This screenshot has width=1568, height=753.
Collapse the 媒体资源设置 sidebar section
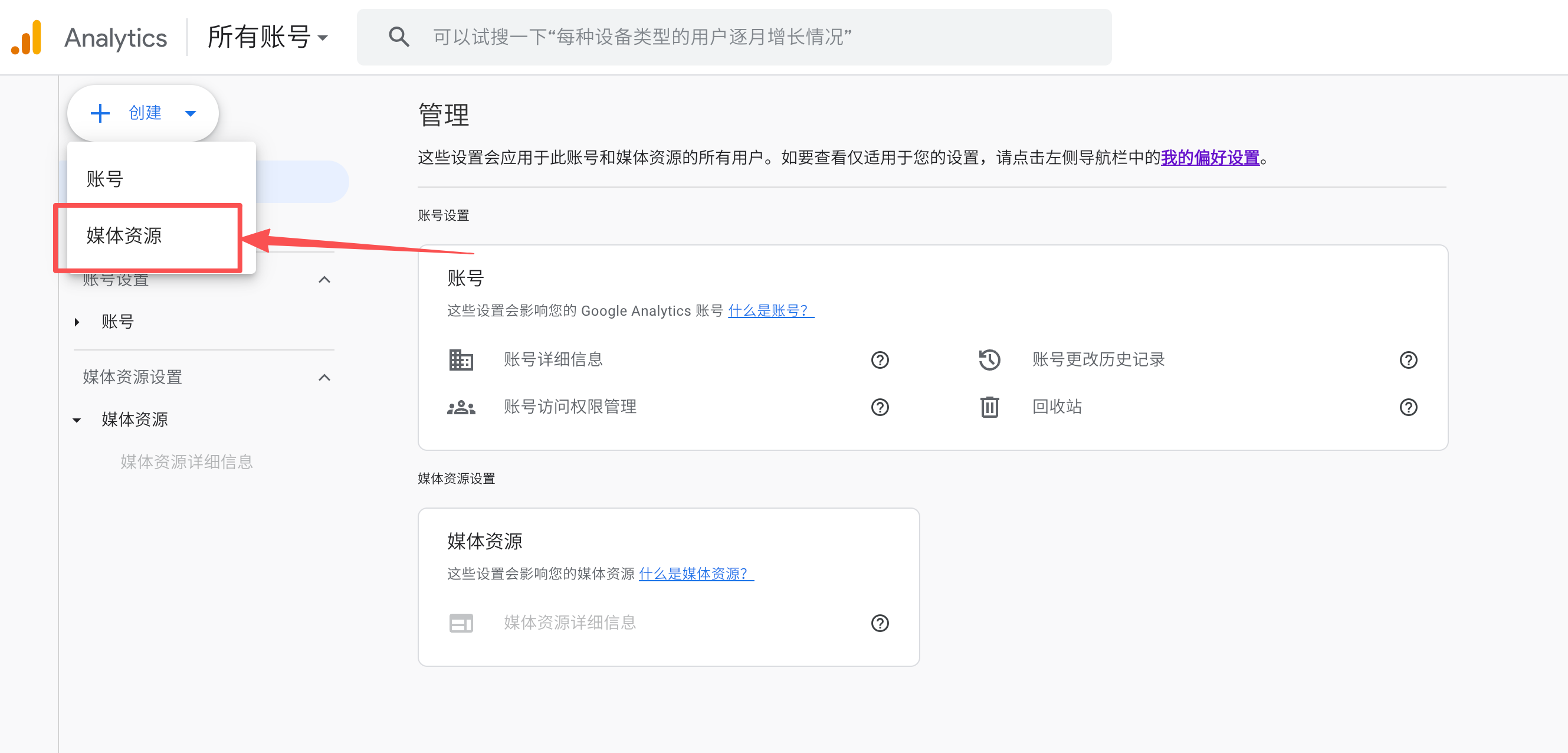coord(324,378)
